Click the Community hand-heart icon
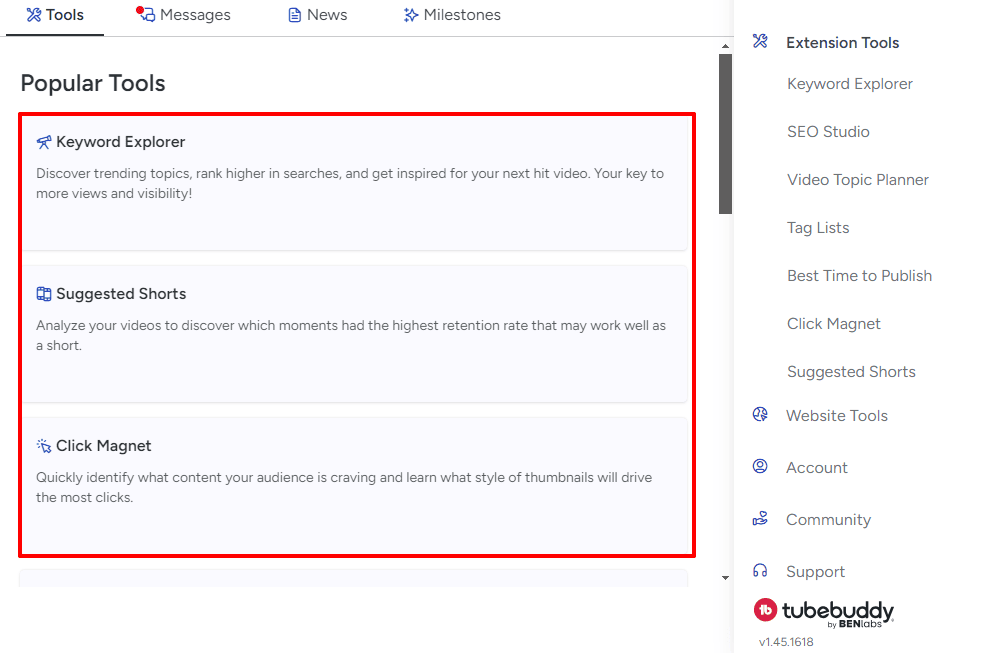The image size is (987, 653). click(x=760, y=518)
